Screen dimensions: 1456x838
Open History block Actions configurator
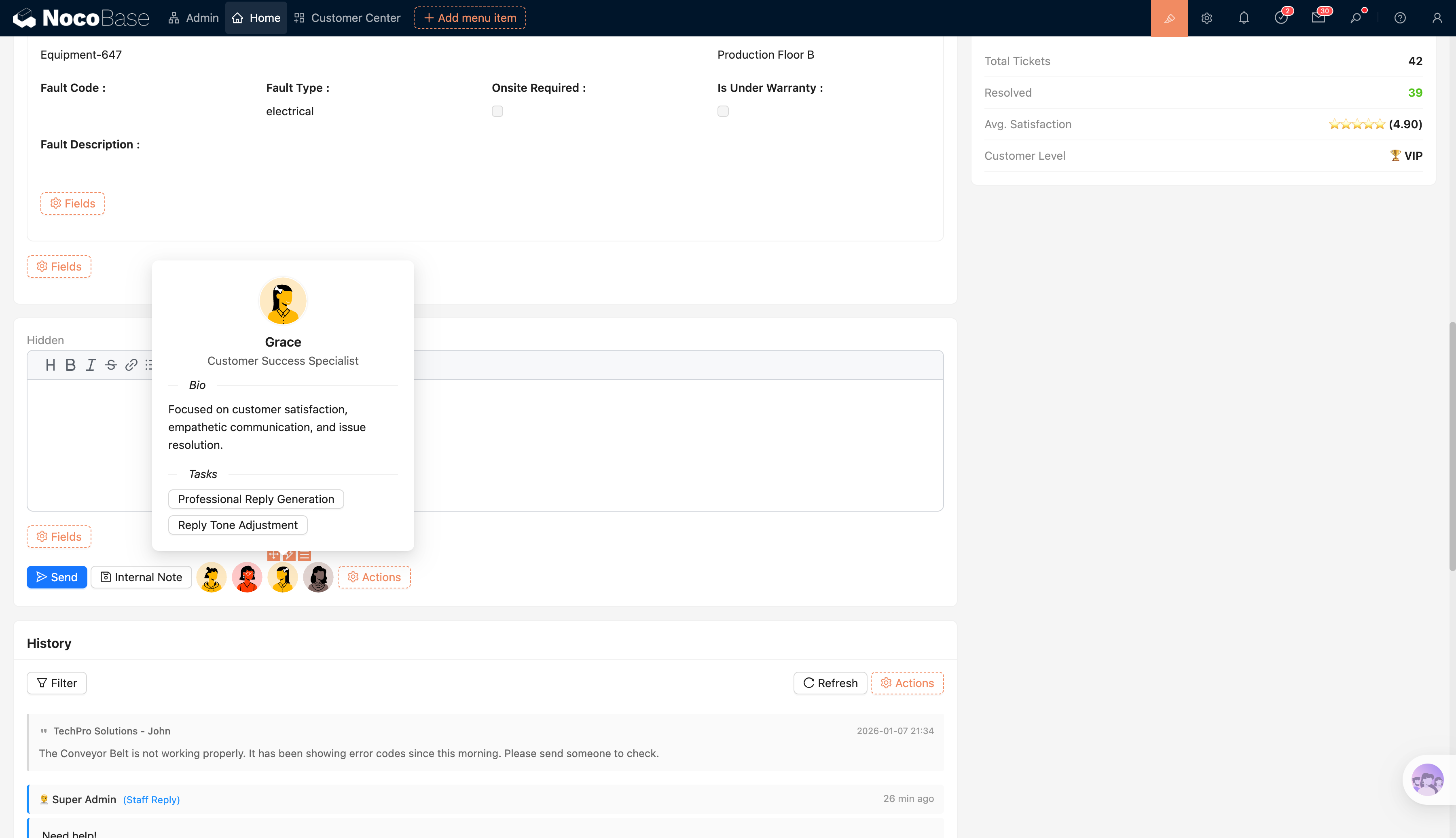[907, 683]
